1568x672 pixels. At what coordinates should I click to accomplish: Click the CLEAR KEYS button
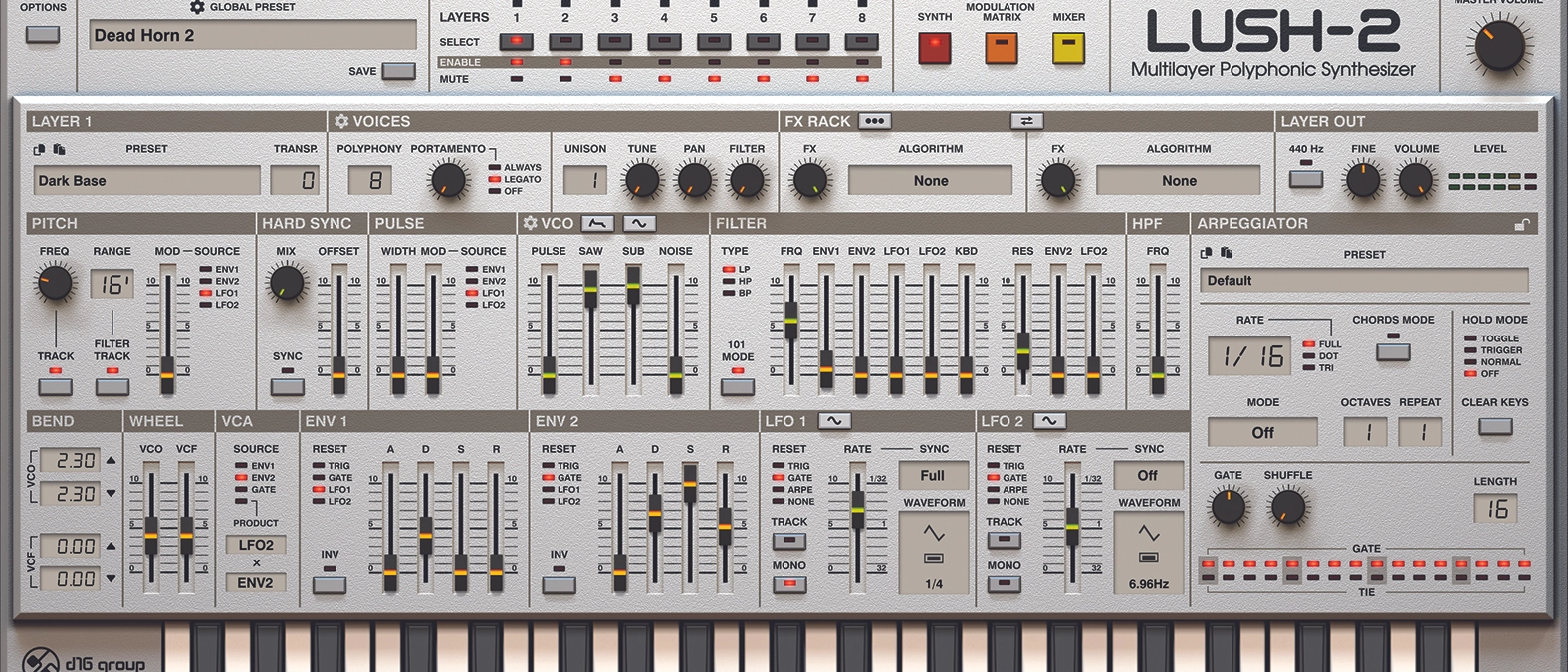point(1495,426)
